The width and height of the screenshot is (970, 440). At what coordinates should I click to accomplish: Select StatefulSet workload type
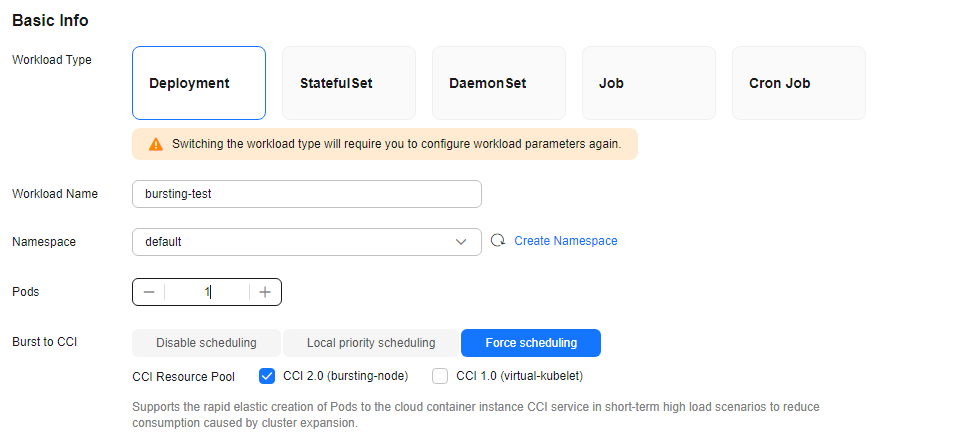point(349,83)
